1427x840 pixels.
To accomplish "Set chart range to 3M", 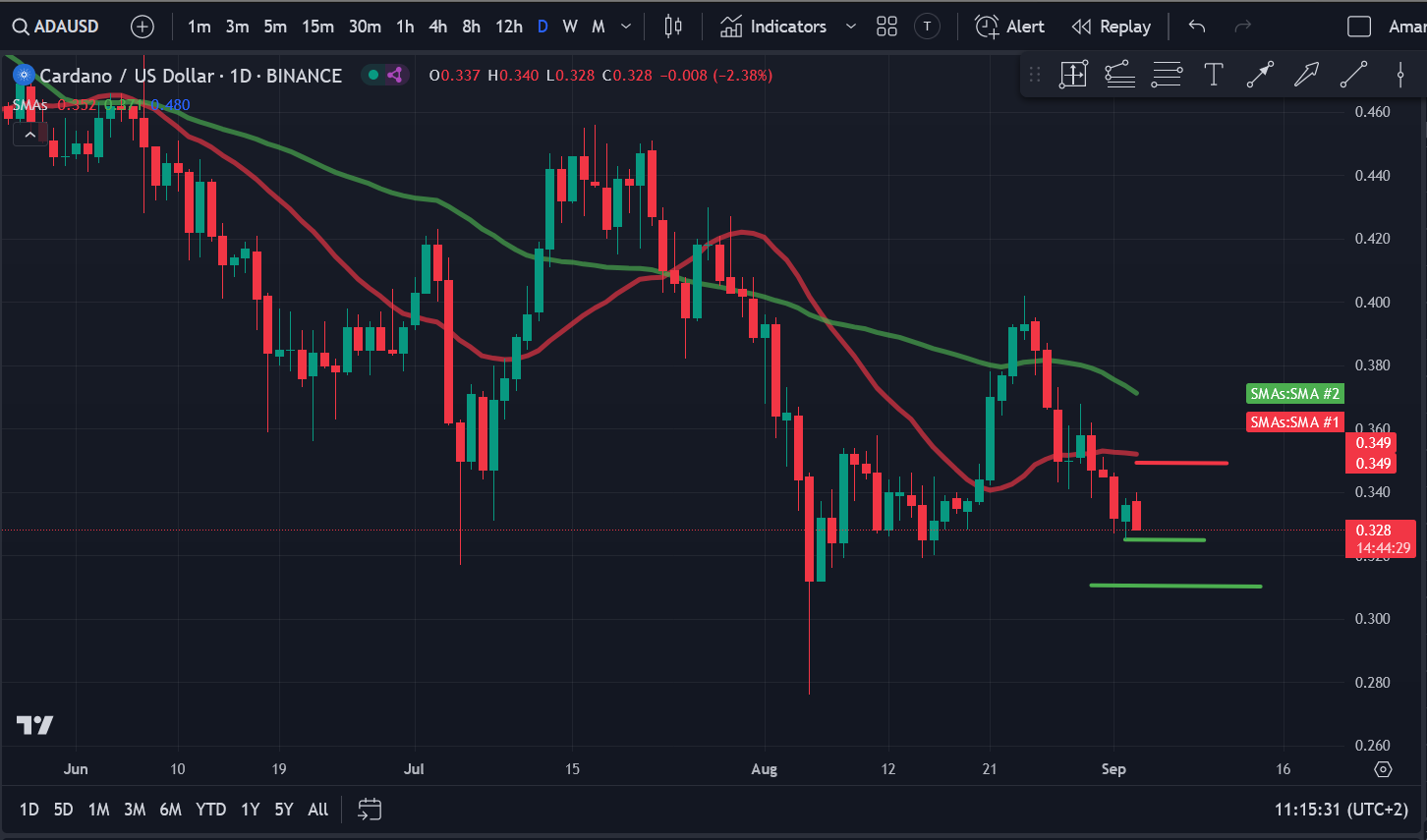I will pos(135,810).
